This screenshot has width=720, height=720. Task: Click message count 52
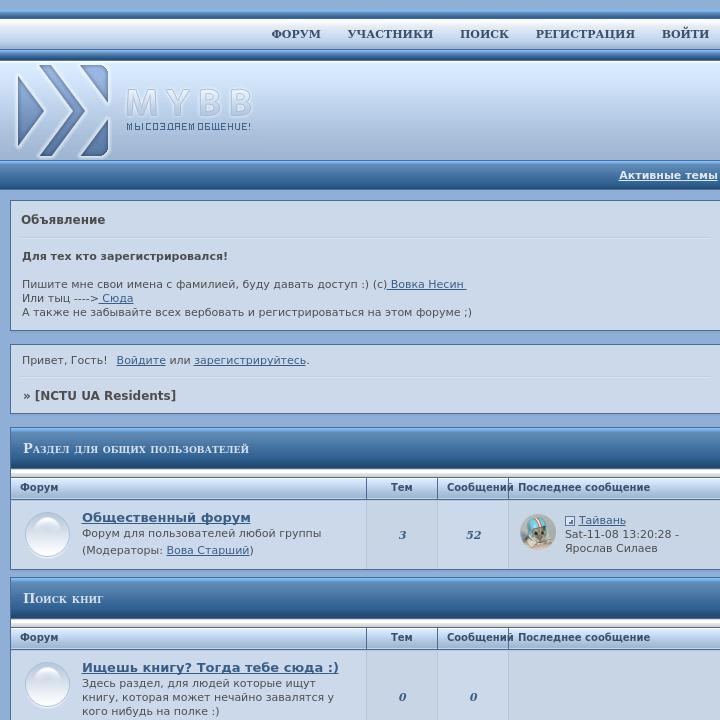473,535
